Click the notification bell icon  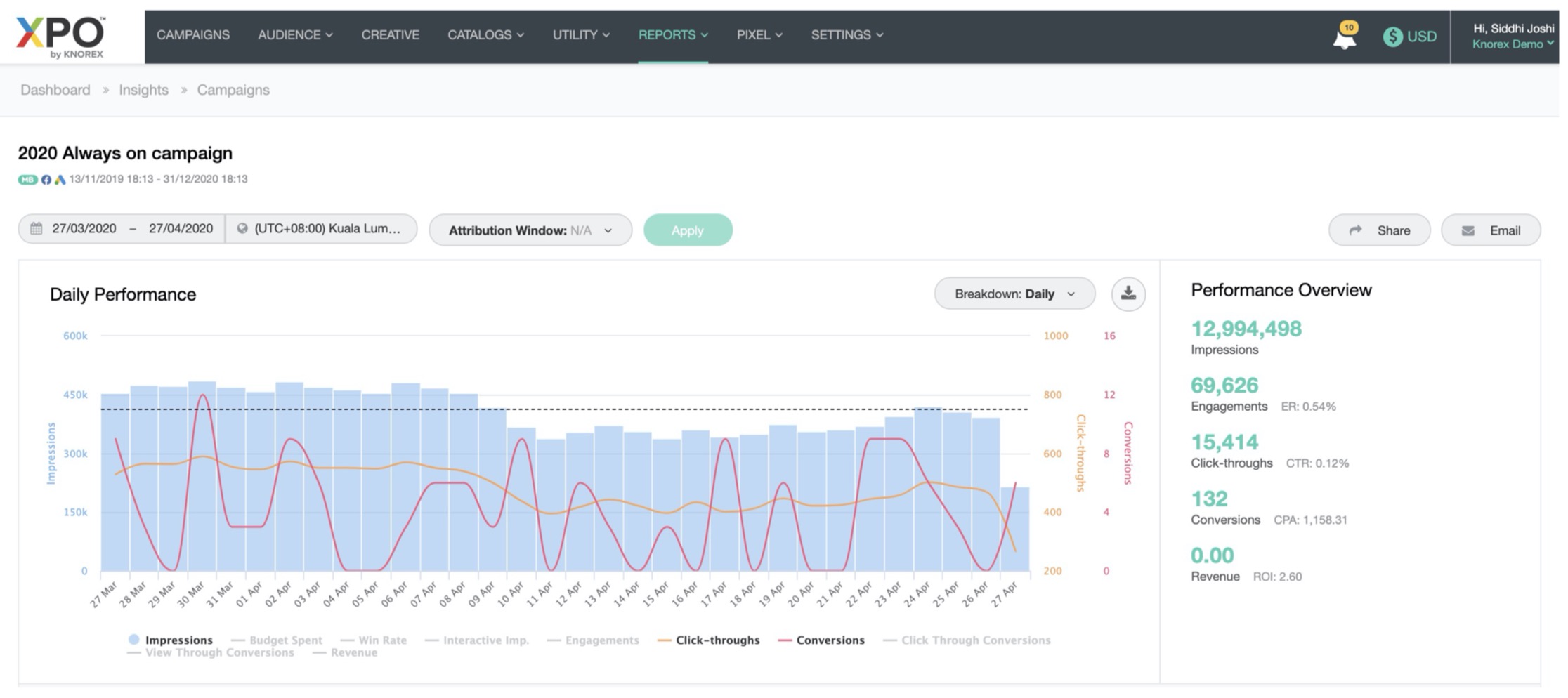click(1344, 37)
